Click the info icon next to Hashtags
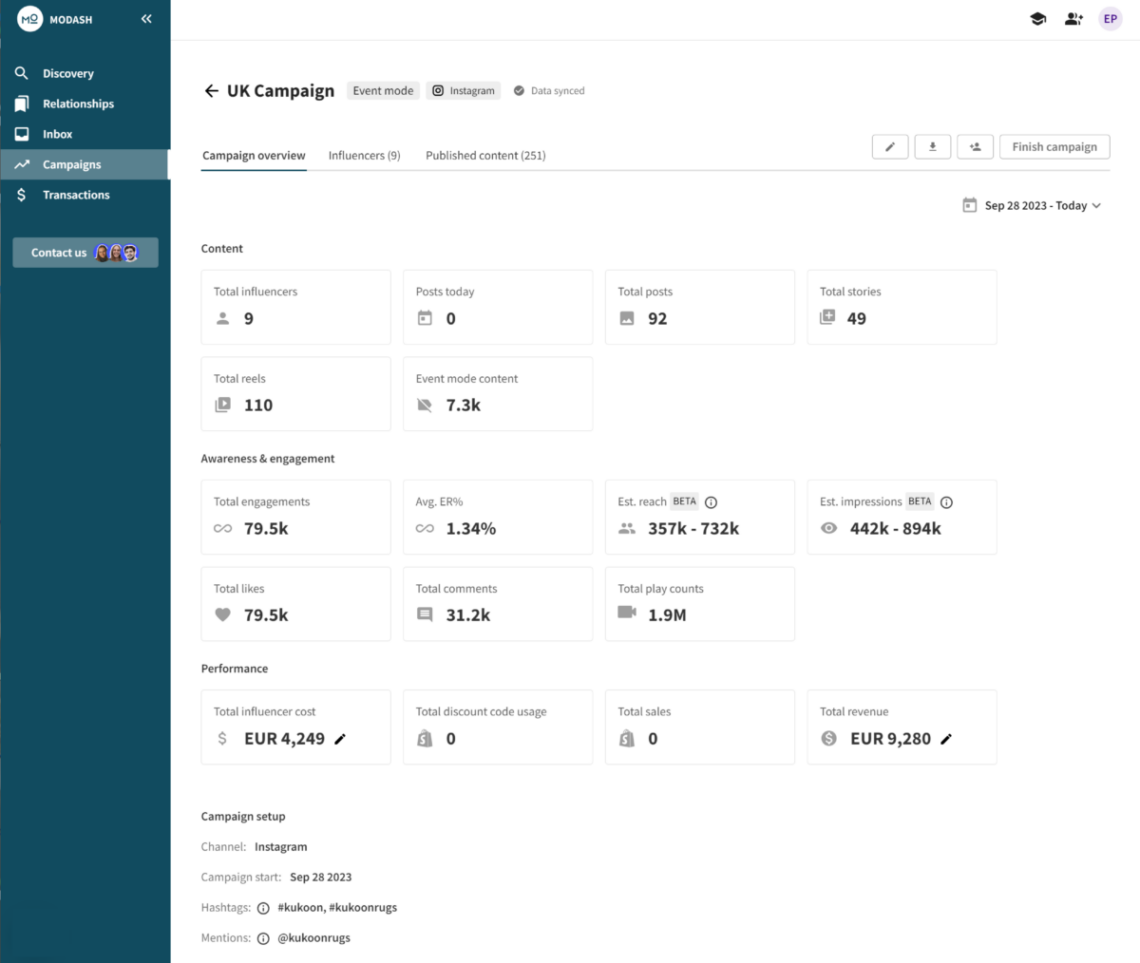The height and width of the screenshot is (963, 1140). point(262,907)
